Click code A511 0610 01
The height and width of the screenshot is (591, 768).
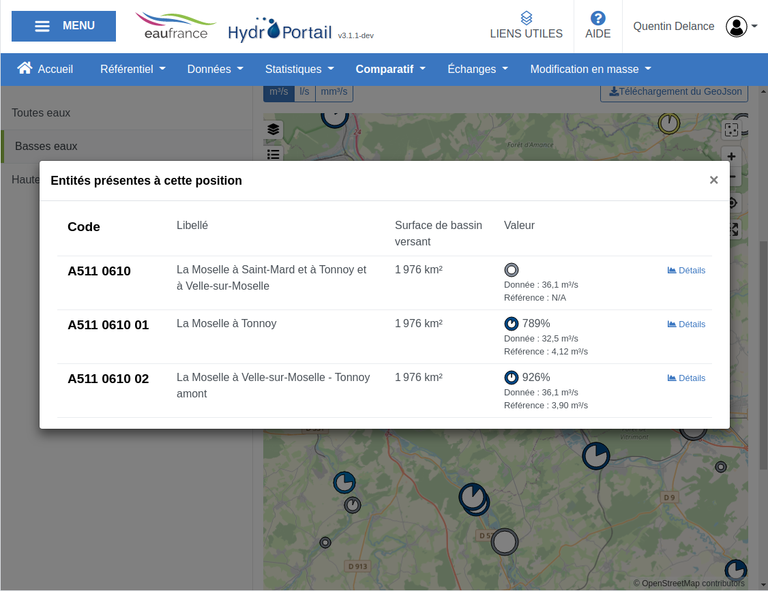tap(108, 325)
